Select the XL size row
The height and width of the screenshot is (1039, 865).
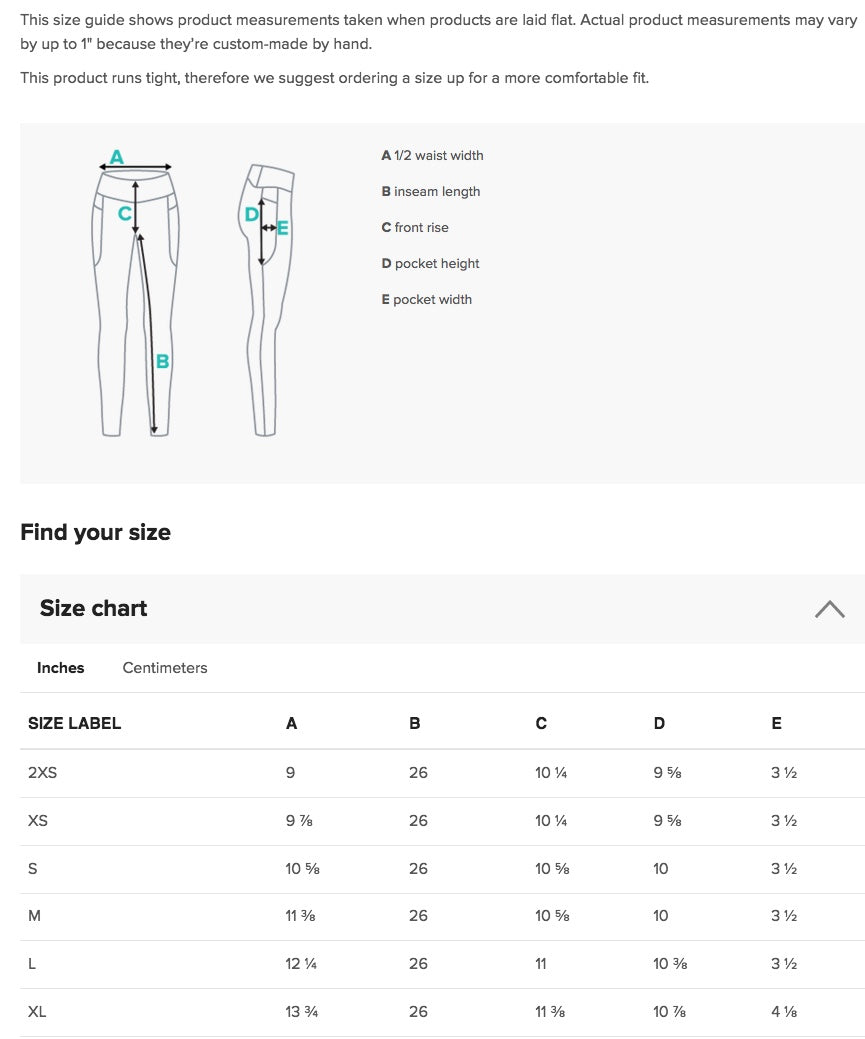coord(37,1012)
